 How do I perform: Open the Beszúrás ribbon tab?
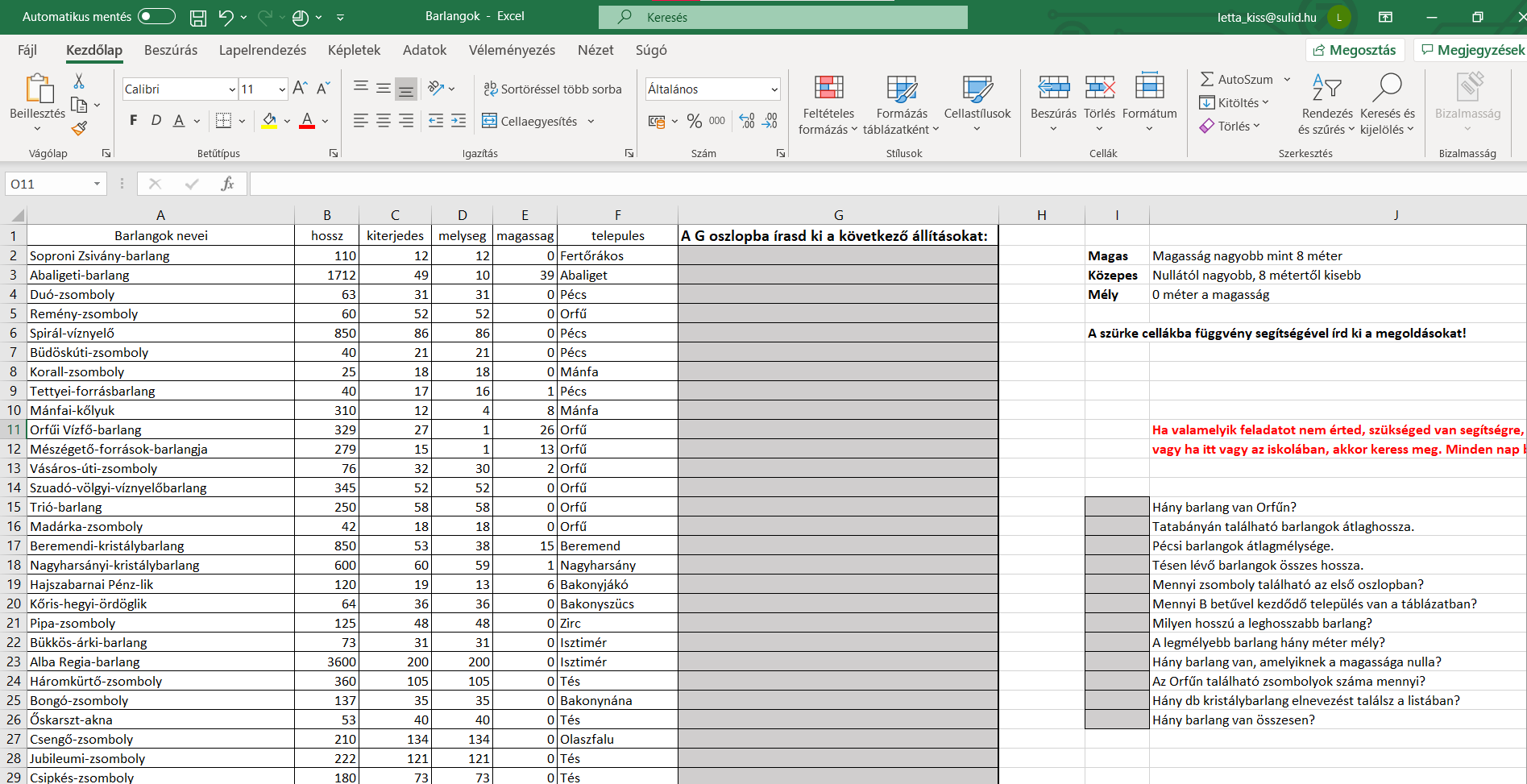[x=171, y=50]
